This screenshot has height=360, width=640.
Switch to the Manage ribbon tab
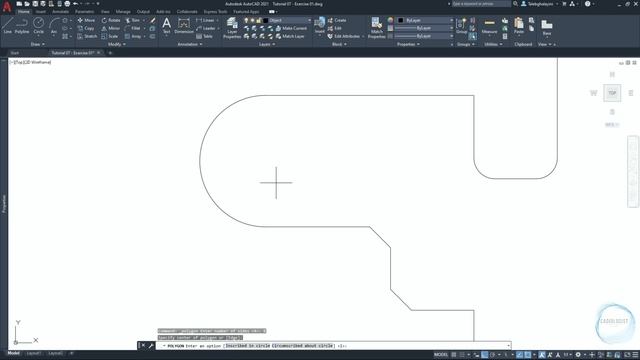[x=123, y=12]
